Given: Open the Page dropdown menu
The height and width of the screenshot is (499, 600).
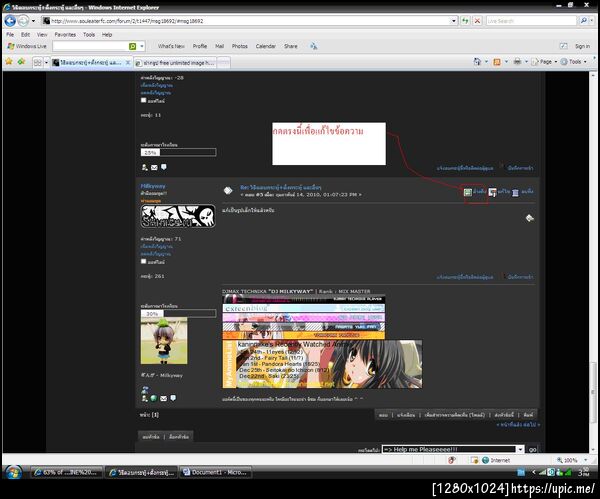Looking at the screenshot, I should (x=544, y=62).
